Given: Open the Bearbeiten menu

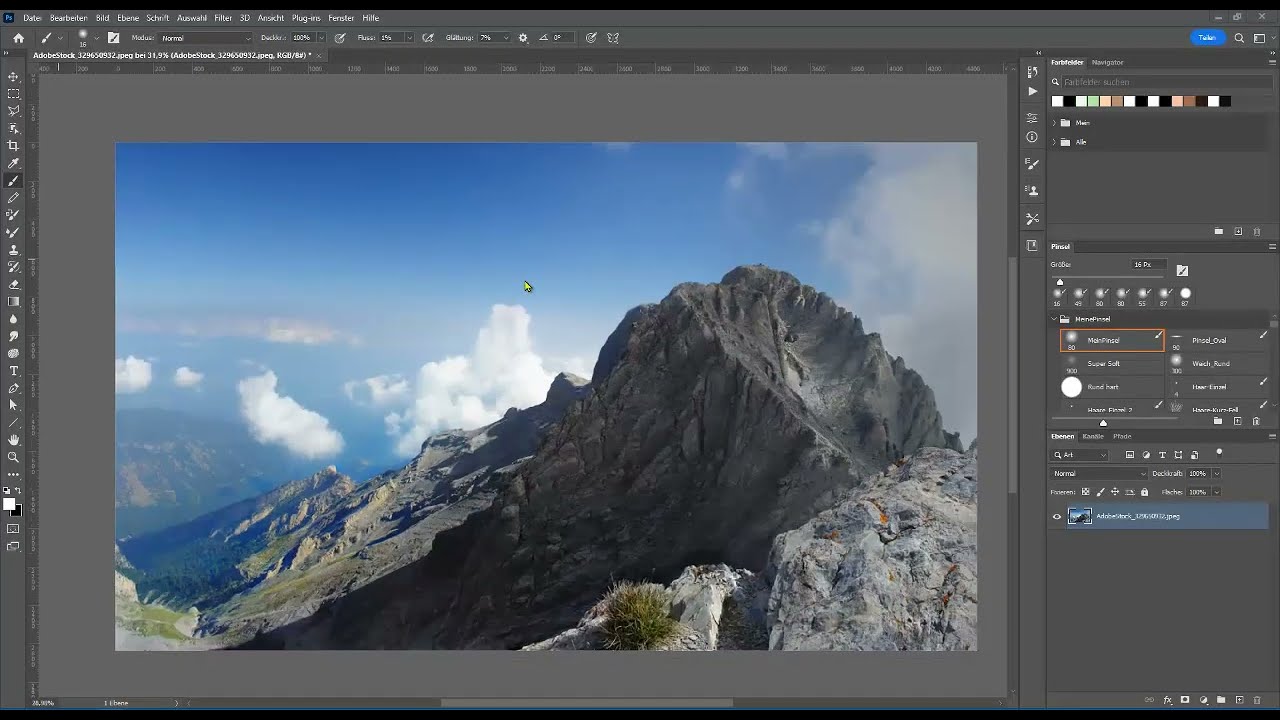Looking at the screenshot, I should (x=68, y=18).
